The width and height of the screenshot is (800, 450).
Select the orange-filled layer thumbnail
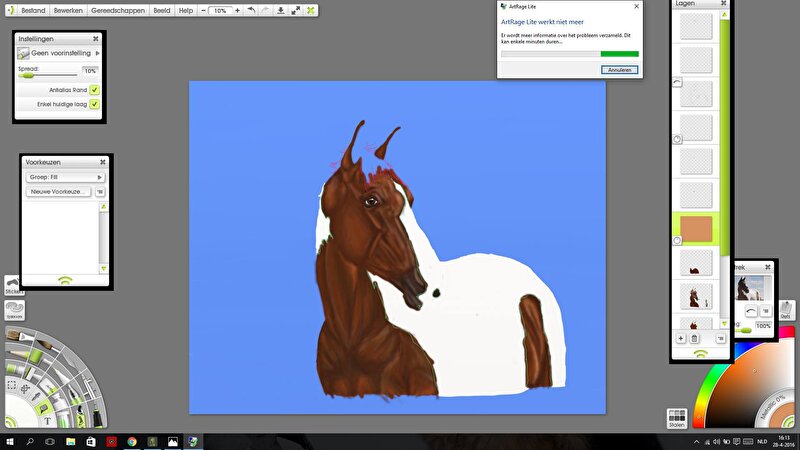click(695, 227)
